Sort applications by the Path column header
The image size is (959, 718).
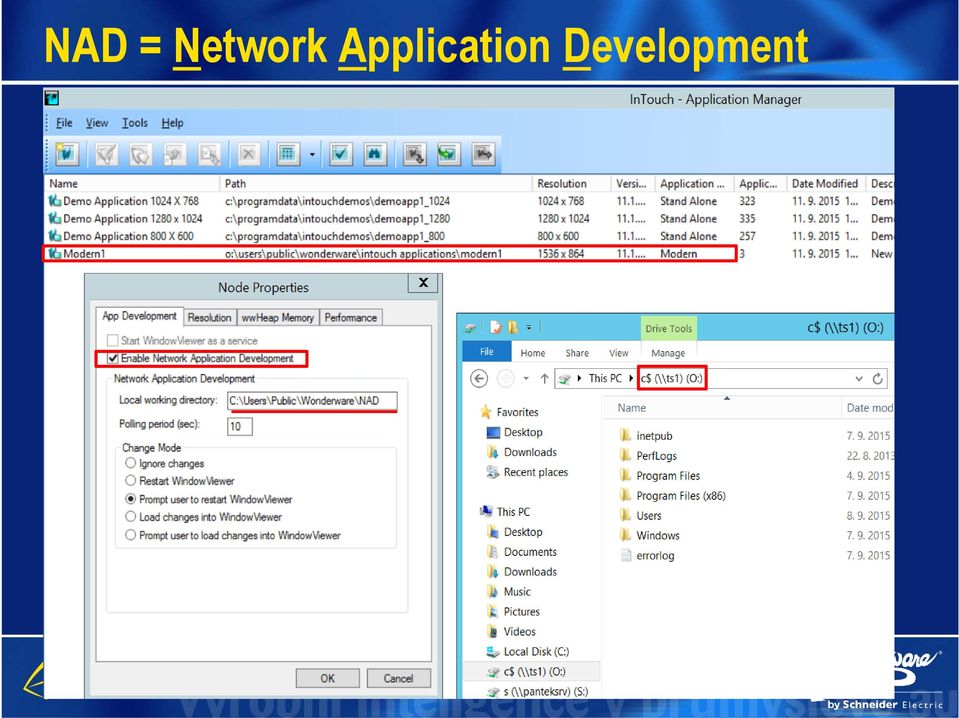pos(376,183)
